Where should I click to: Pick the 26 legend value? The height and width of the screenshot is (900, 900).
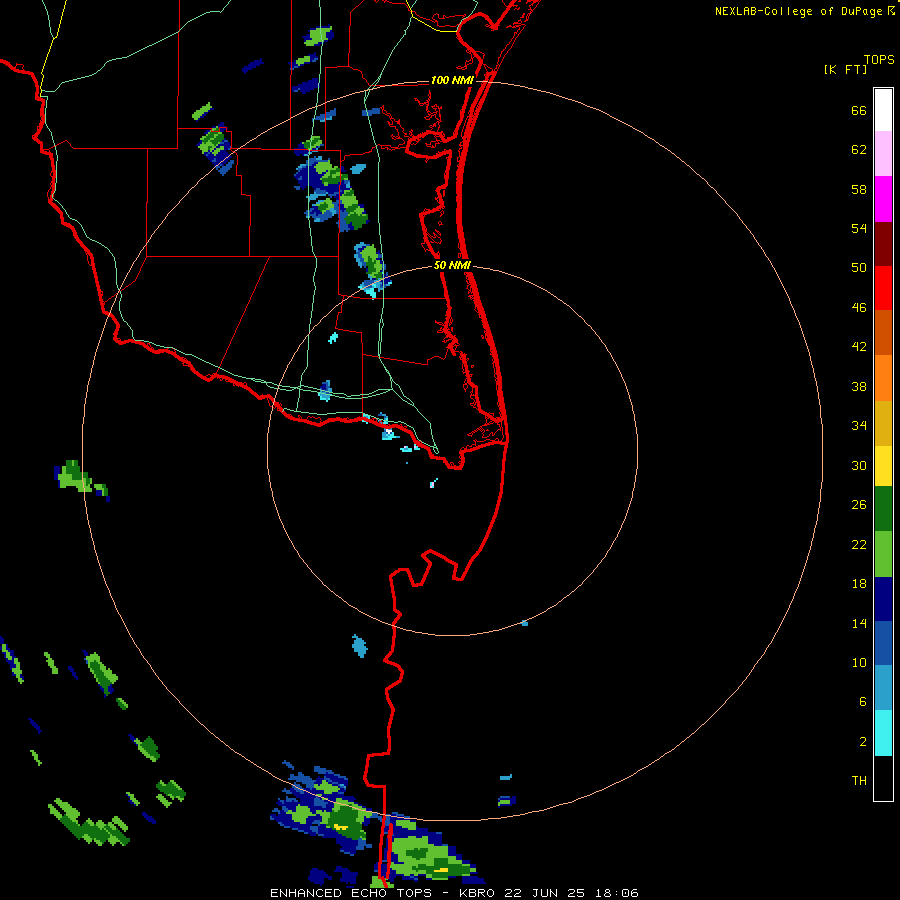(x=859, y=505)
